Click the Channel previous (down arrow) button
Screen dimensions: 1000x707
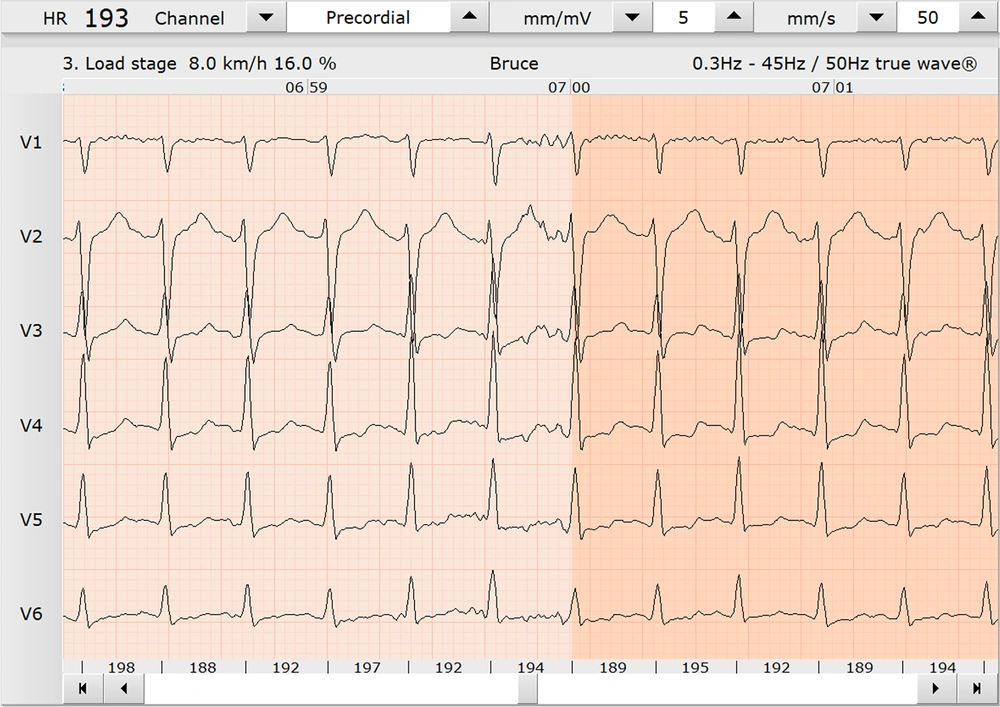pyautogui.click(x=265, y=19)
